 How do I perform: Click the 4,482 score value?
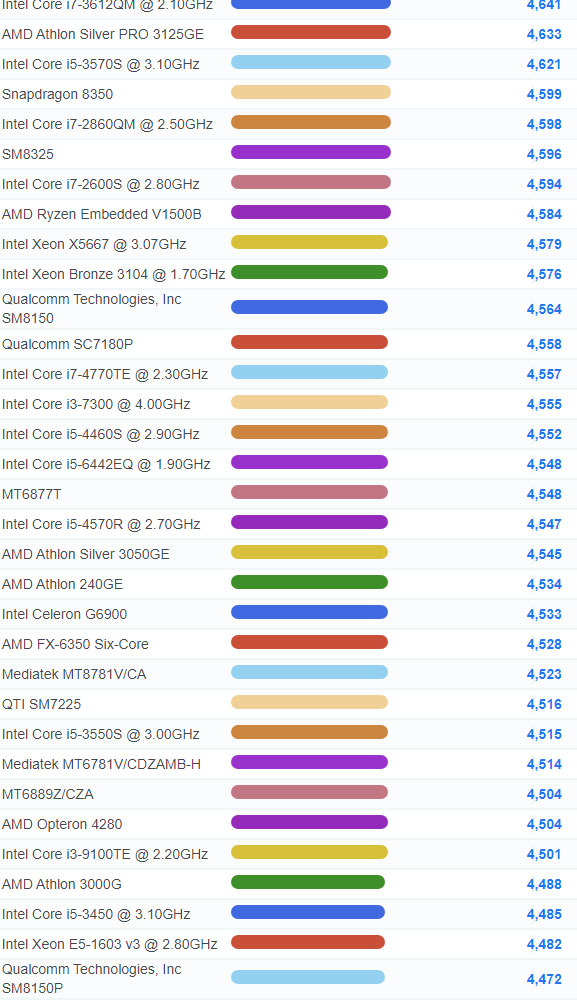pos(544,944)
